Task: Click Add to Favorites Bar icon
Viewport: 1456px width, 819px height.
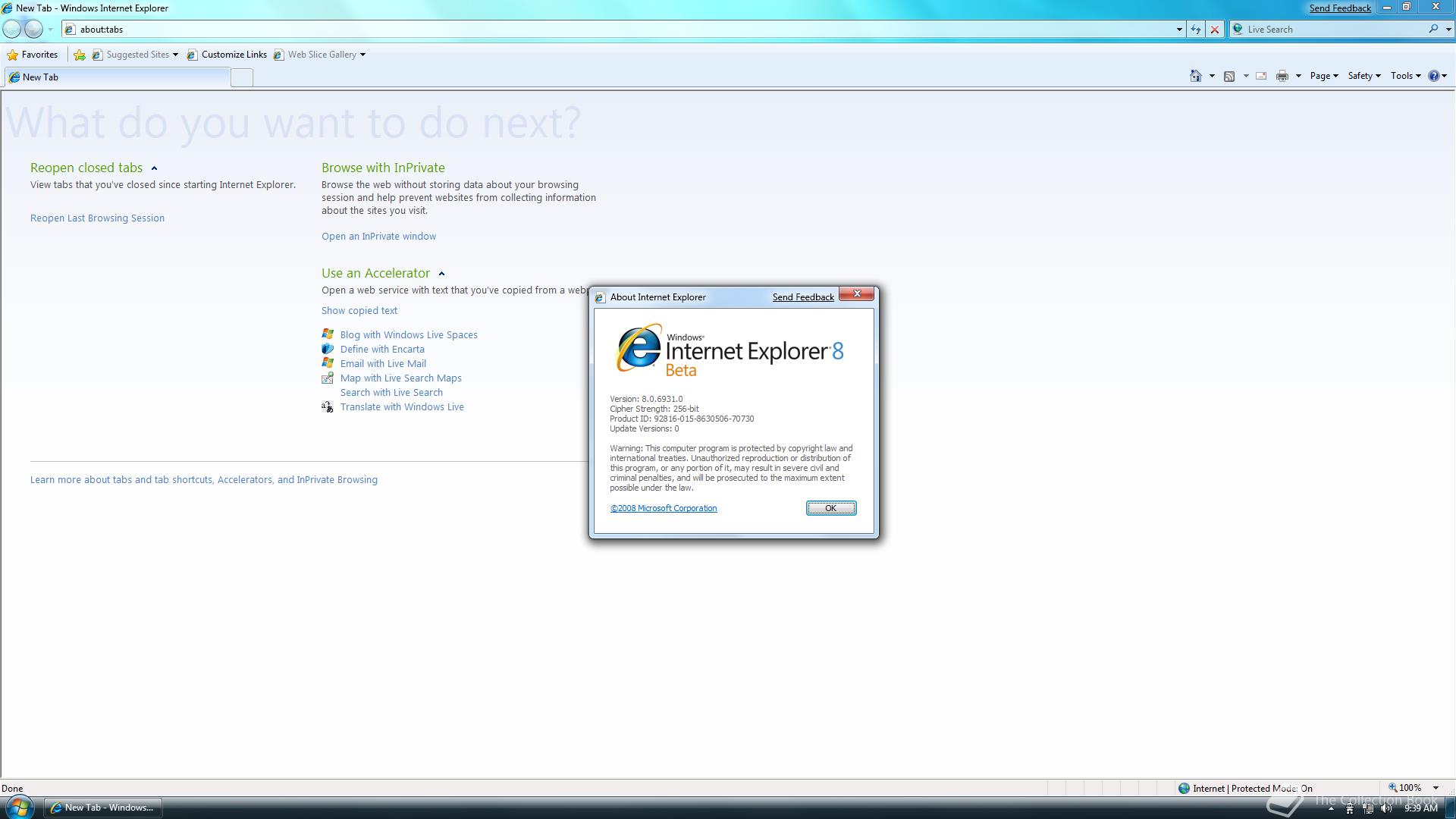Action: [x=79, y=55]
